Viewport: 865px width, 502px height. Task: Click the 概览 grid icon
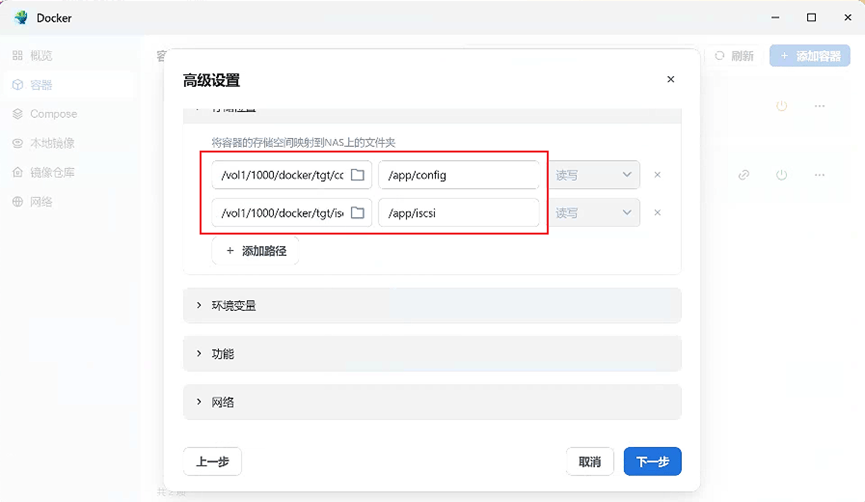pos(18,55)
